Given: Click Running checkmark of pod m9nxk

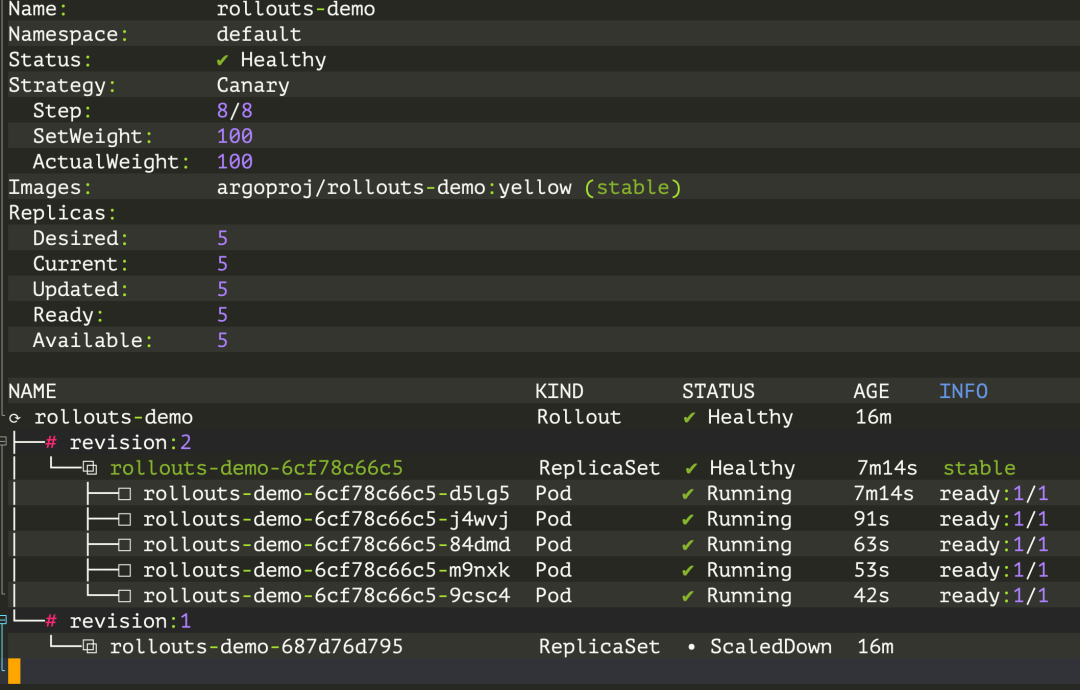Looking at the screenshot, I should pyautogui.click(x=687, y=571).
